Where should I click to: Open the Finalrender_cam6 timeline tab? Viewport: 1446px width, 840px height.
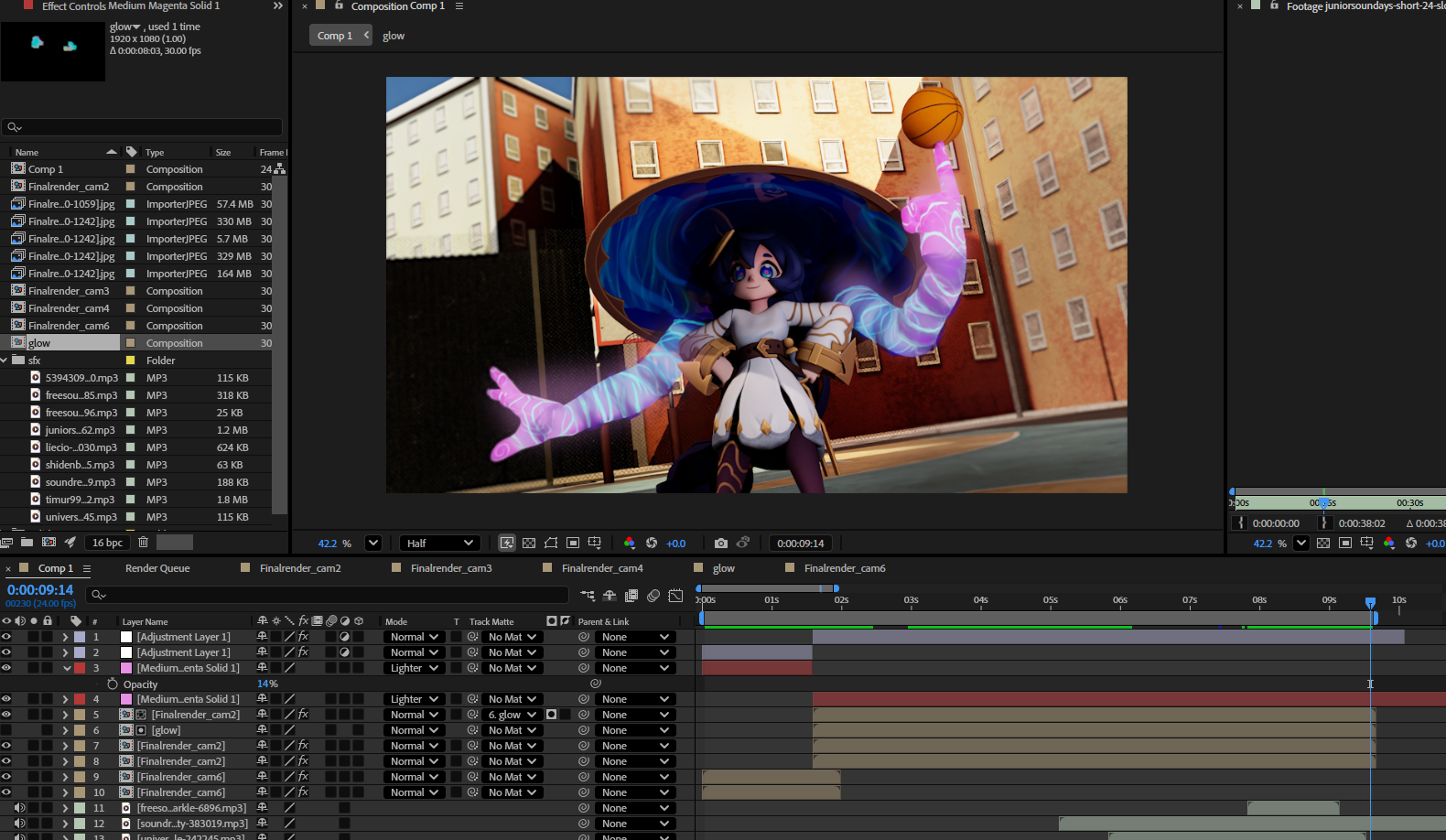(x=845, y=568)
